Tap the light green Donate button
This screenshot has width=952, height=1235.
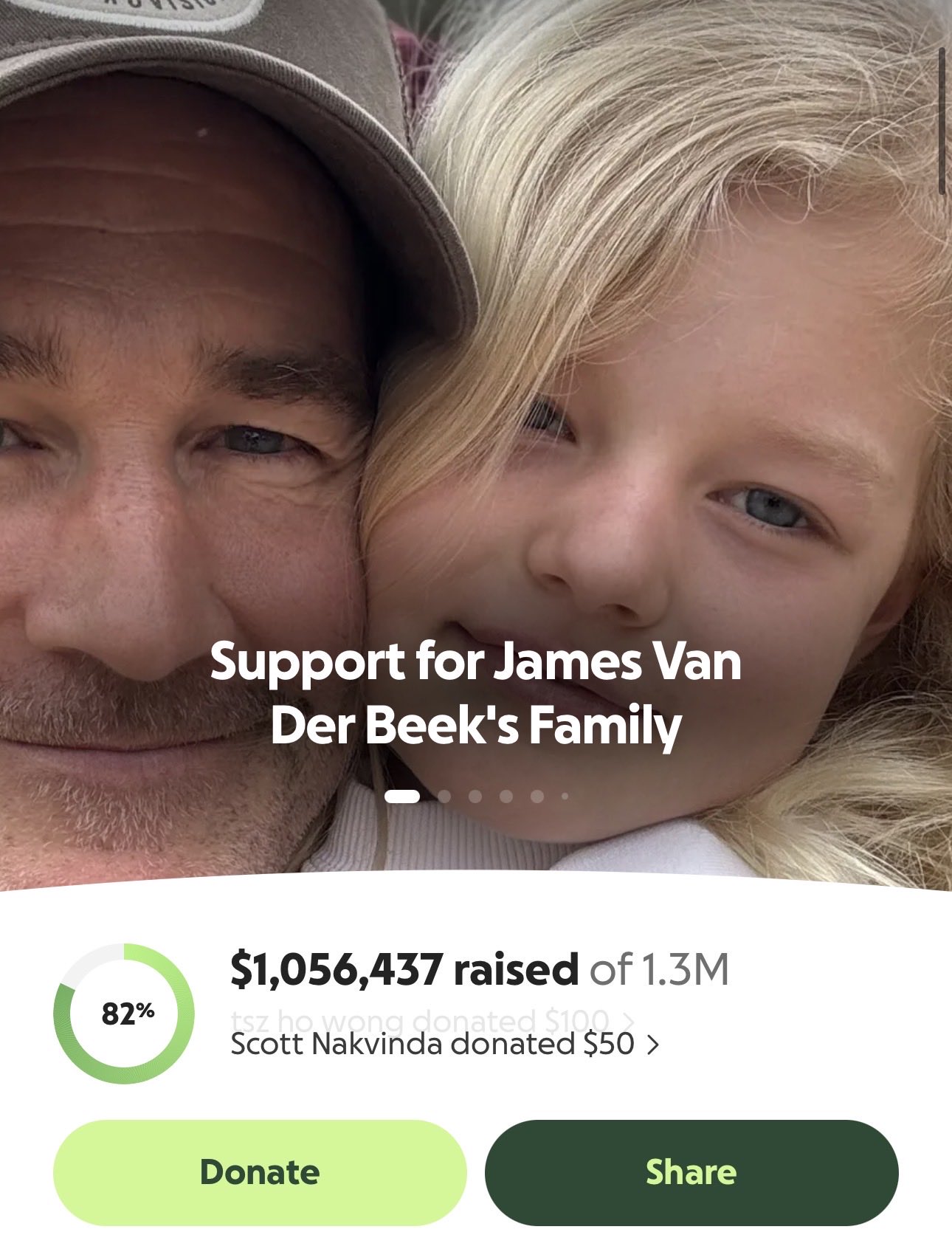[260, 1172]
